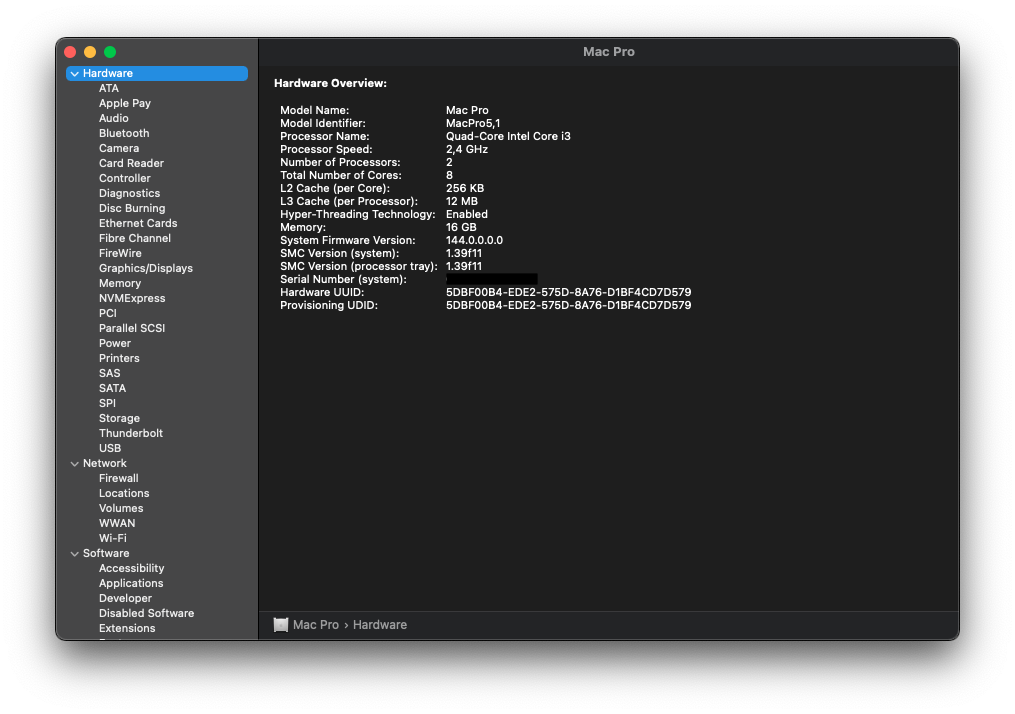Select Extensions in the sidebar
The image size is (1015, 714).
point(127,628)
